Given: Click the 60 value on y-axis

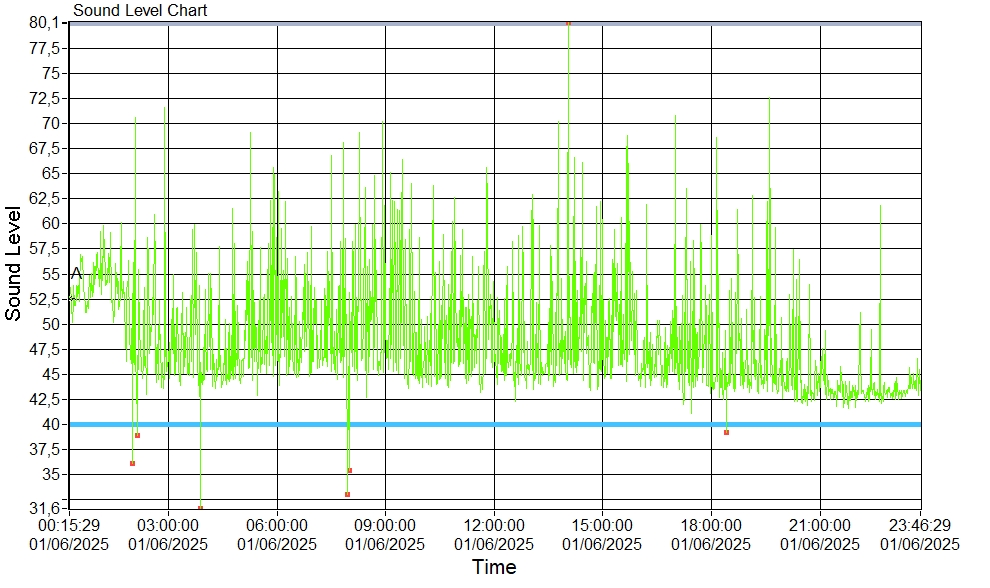Looking at the screenshot, I should click(52, 223).
